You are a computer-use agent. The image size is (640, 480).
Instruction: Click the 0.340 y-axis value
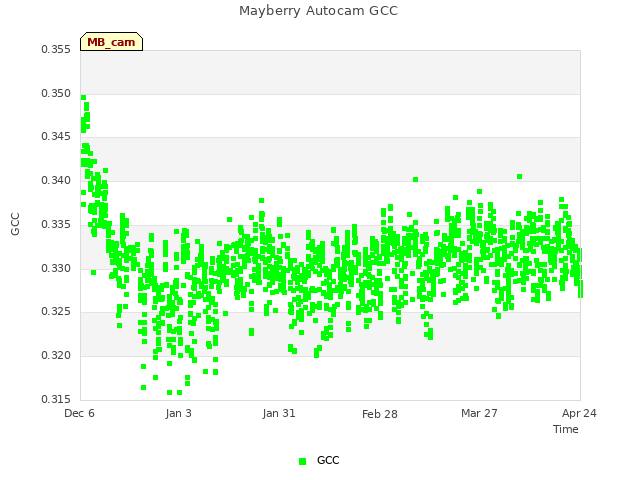pos(56,180)
